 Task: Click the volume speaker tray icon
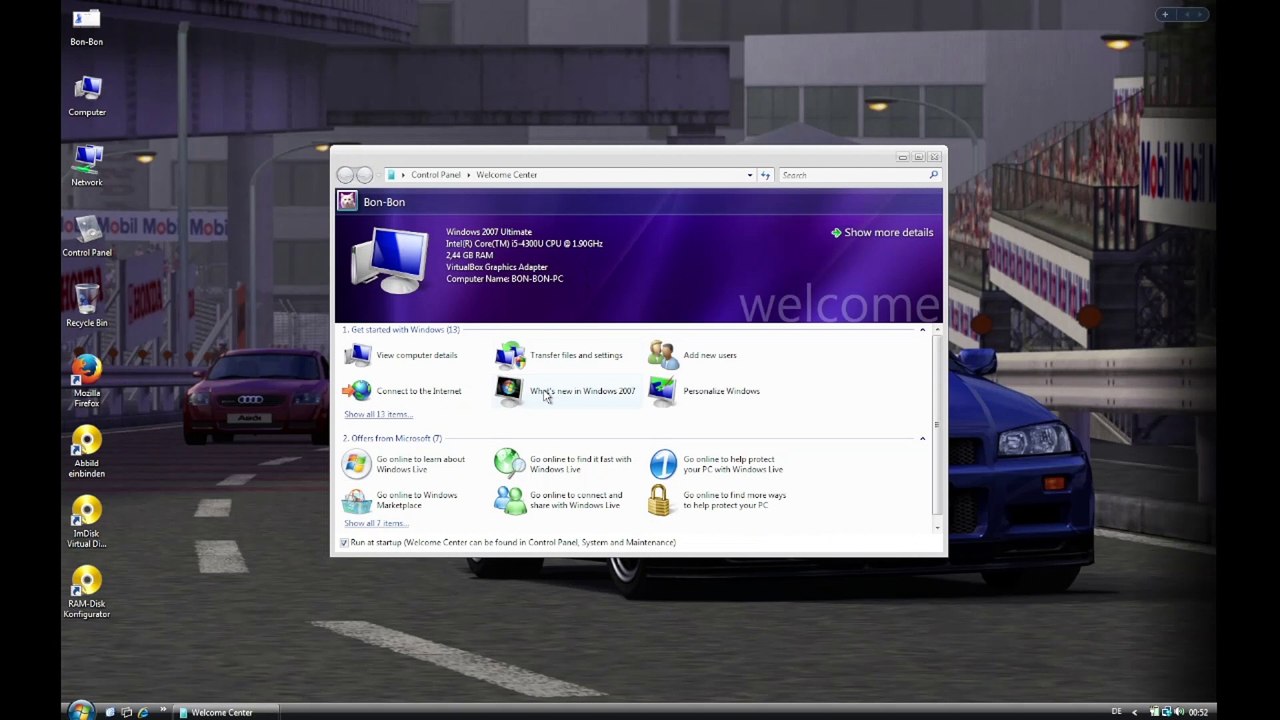(x=1178, y=712)
